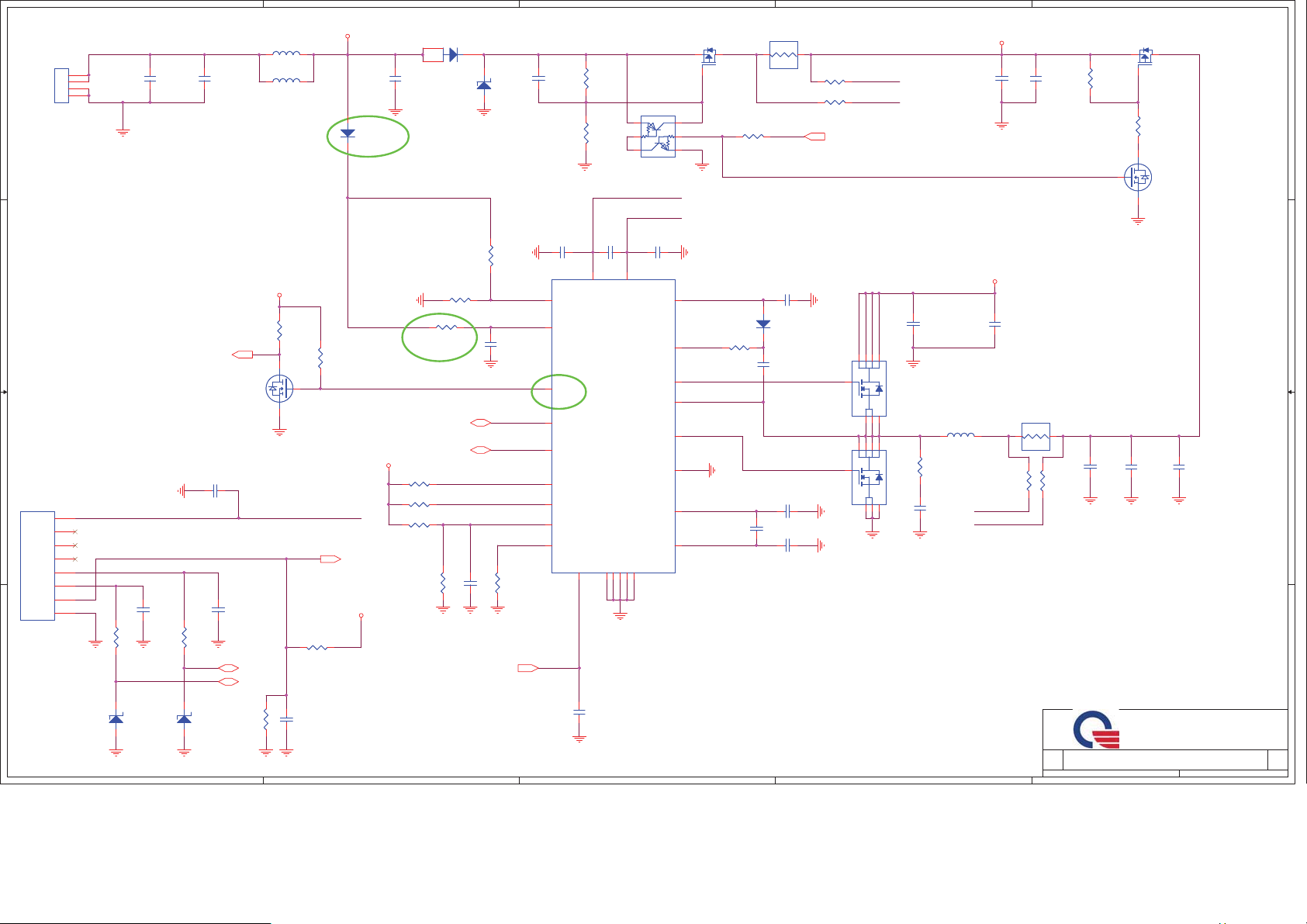Select the round MOSFET symbol at far right
Image resolution: width=1307 pixels, height=924 pixels.
point(1138,178)
